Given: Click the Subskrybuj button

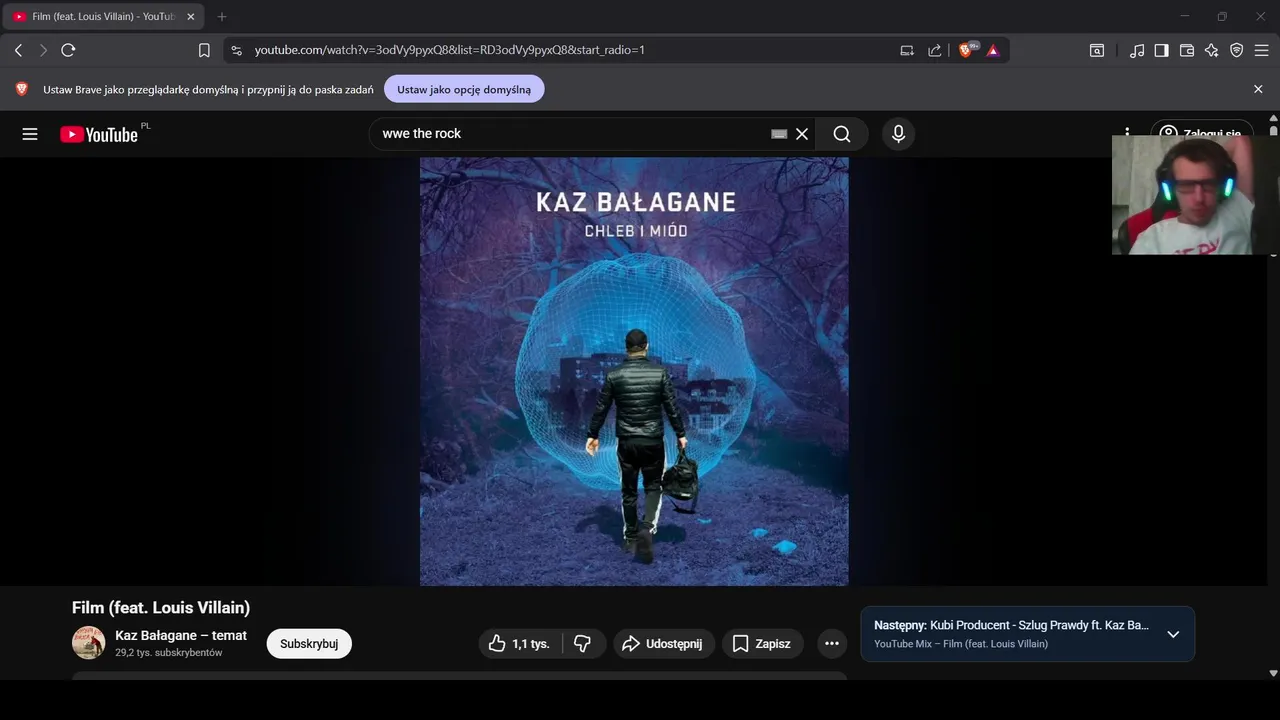Looking at the screenshot, I should (309, 644).
